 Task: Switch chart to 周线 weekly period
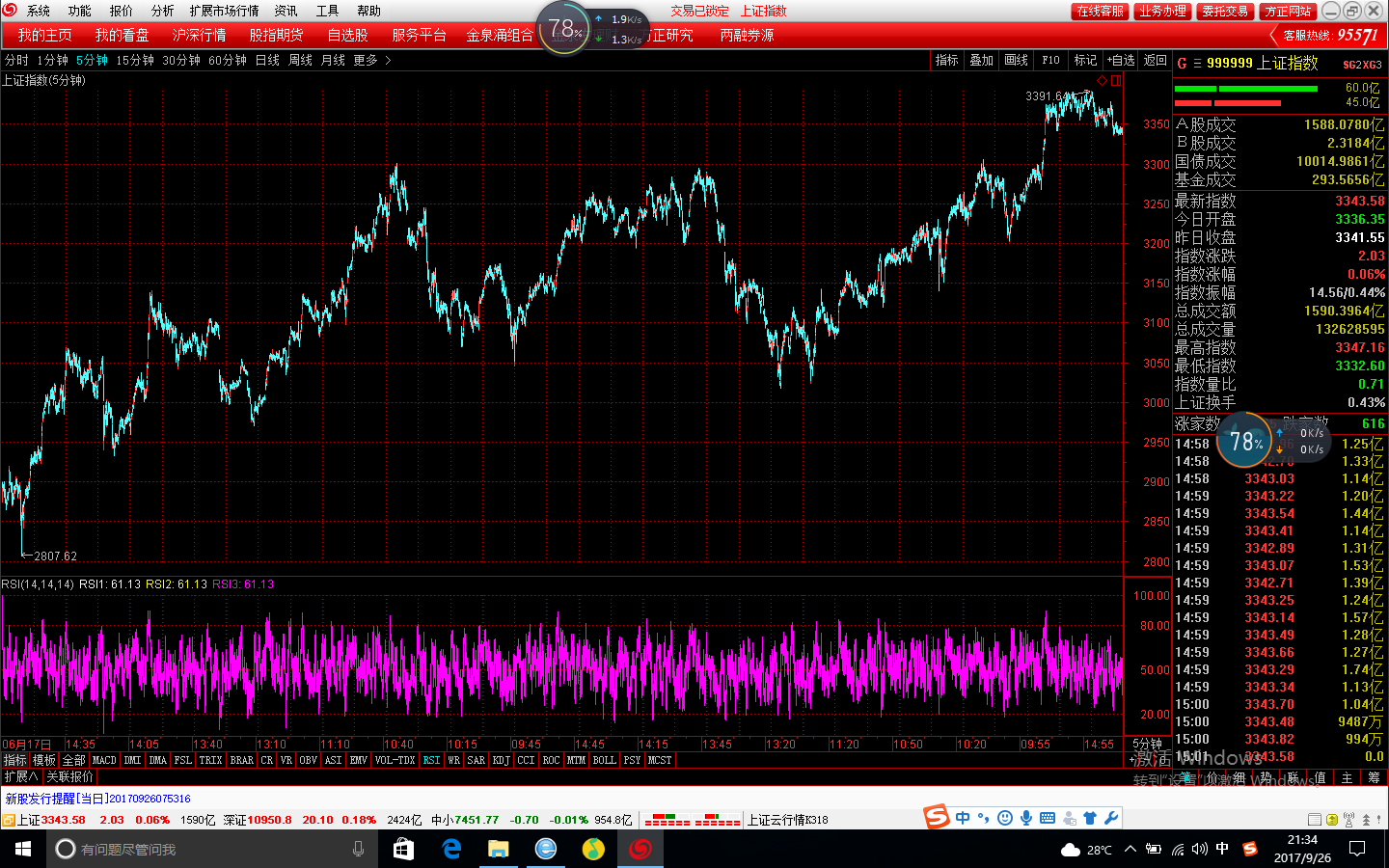point(300,60)
